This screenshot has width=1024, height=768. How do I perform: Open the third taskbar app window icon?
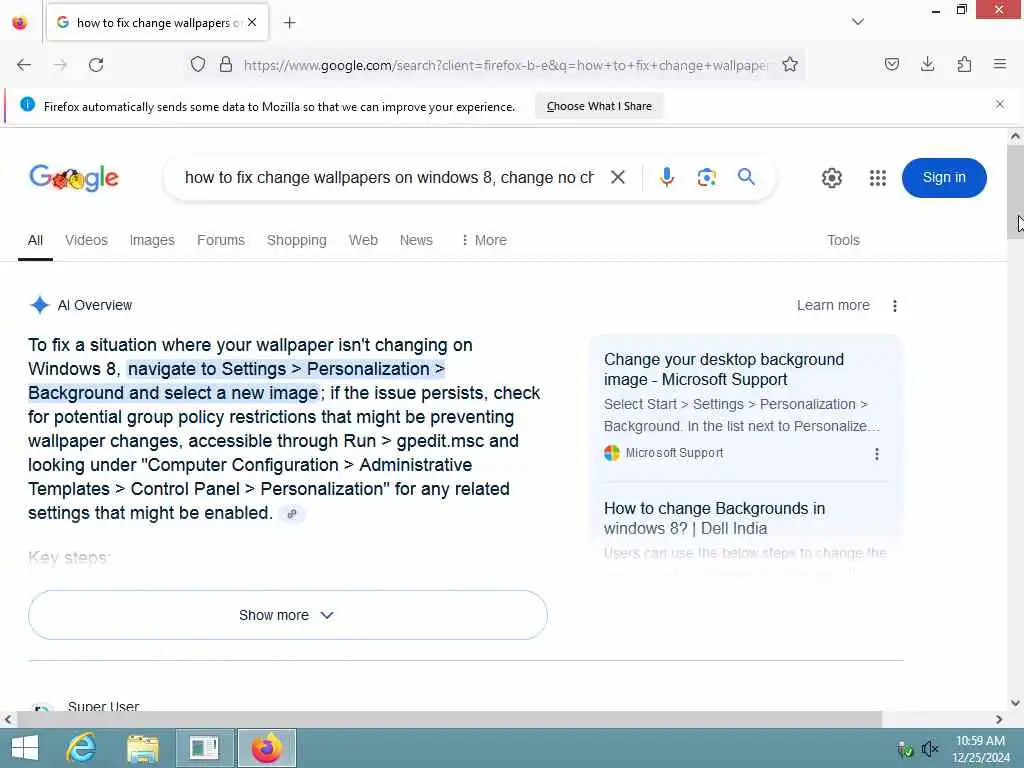coord(204,748)
